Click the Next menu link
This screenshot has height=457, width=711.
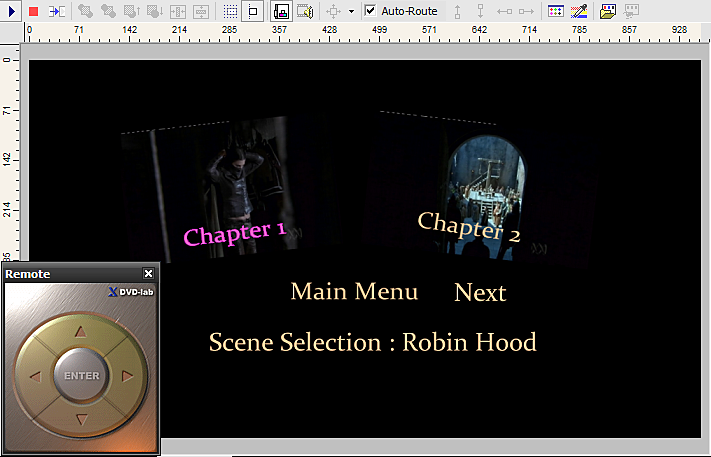point(480,292)
